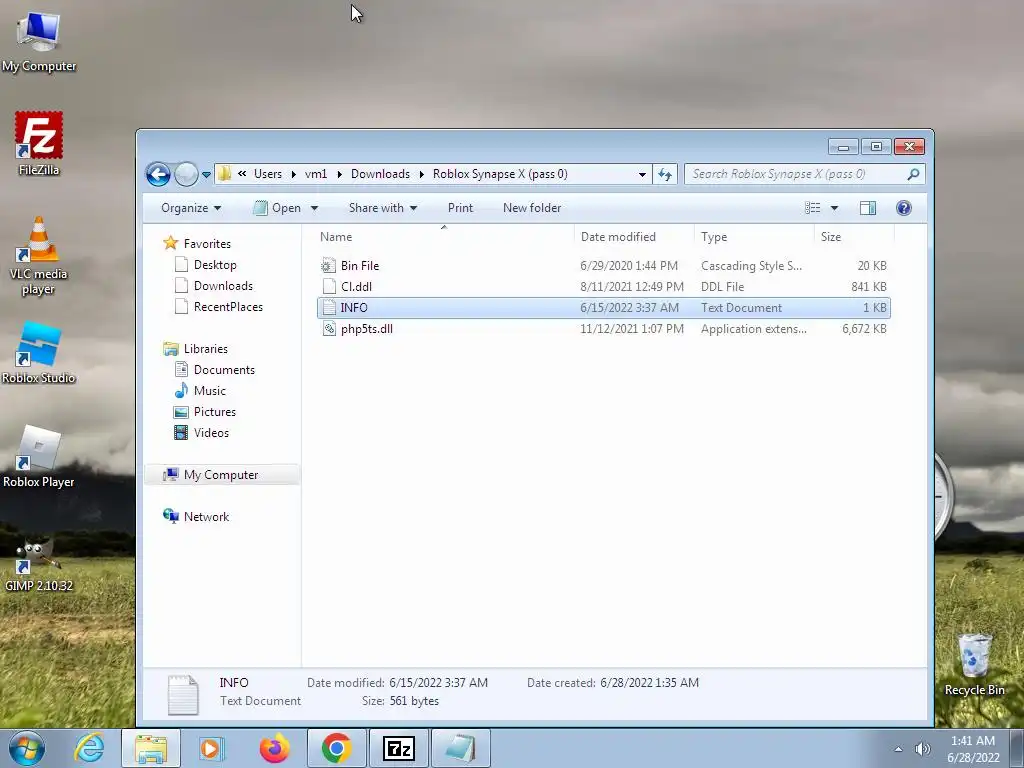Expand arrow after vm1 in breadcrumb

coord(340,174)
